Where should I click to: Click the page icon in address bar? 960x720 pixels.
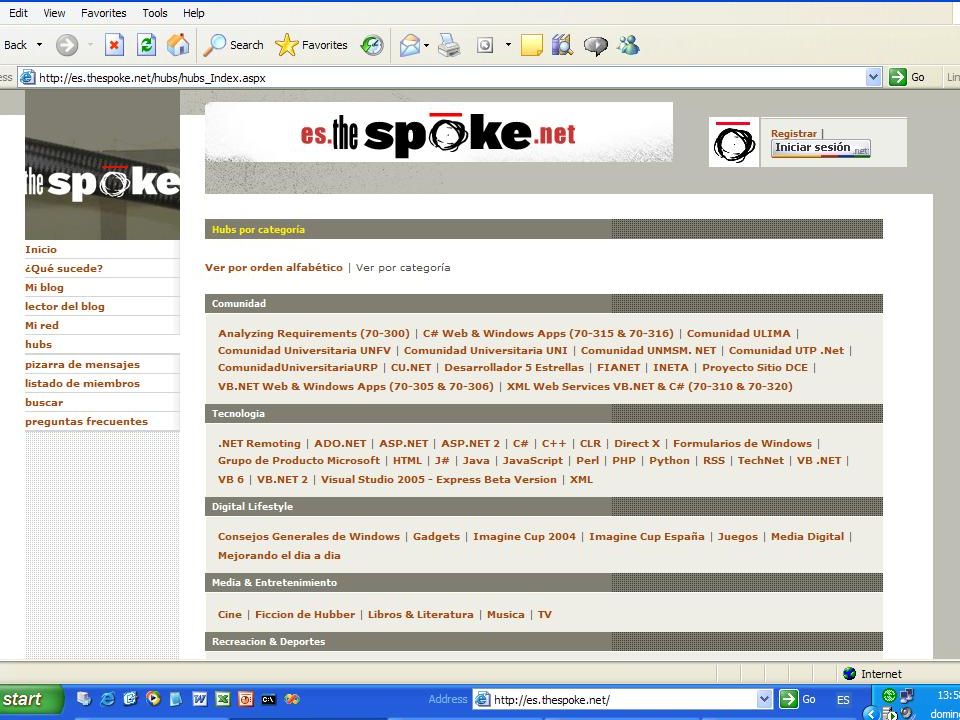point(27,77)
